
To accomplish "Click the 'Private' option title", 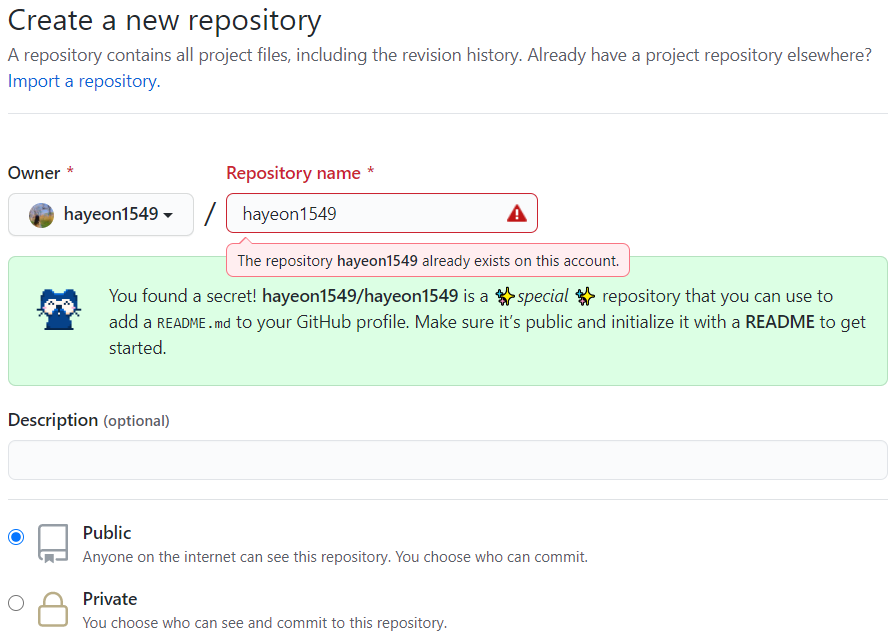I will click(x=110, y=599).
